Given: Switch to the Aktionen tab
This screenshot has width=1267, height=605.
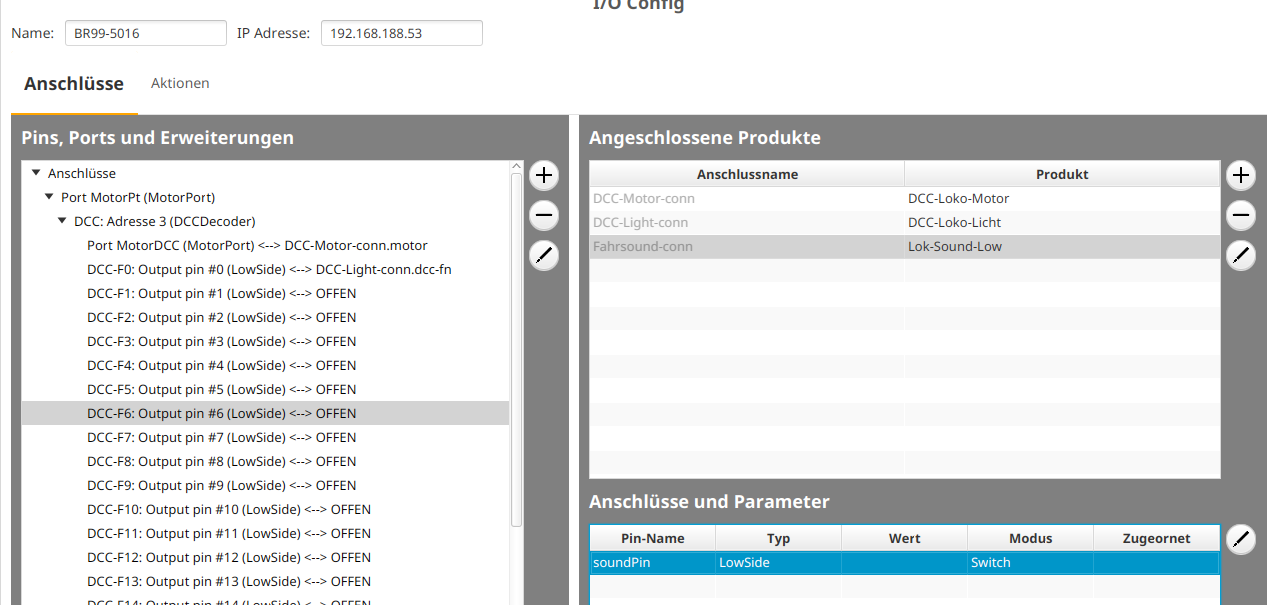Looking at the screenshot, I should coord(180,83).
